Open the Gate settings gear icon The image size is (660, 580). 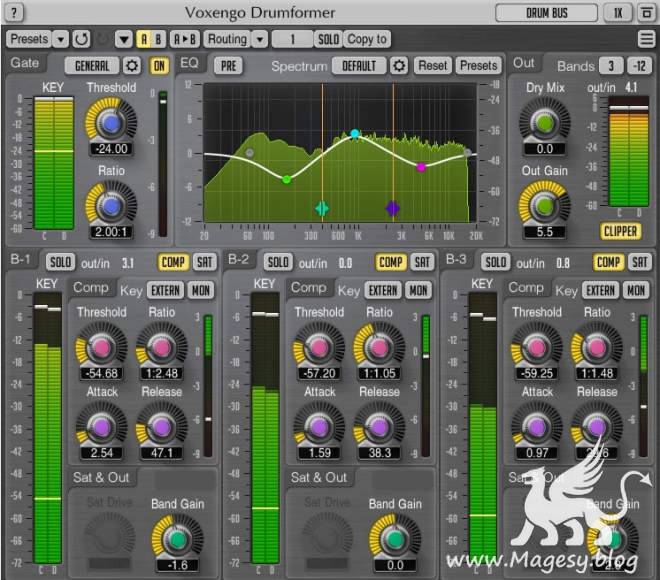coord(132,66)
